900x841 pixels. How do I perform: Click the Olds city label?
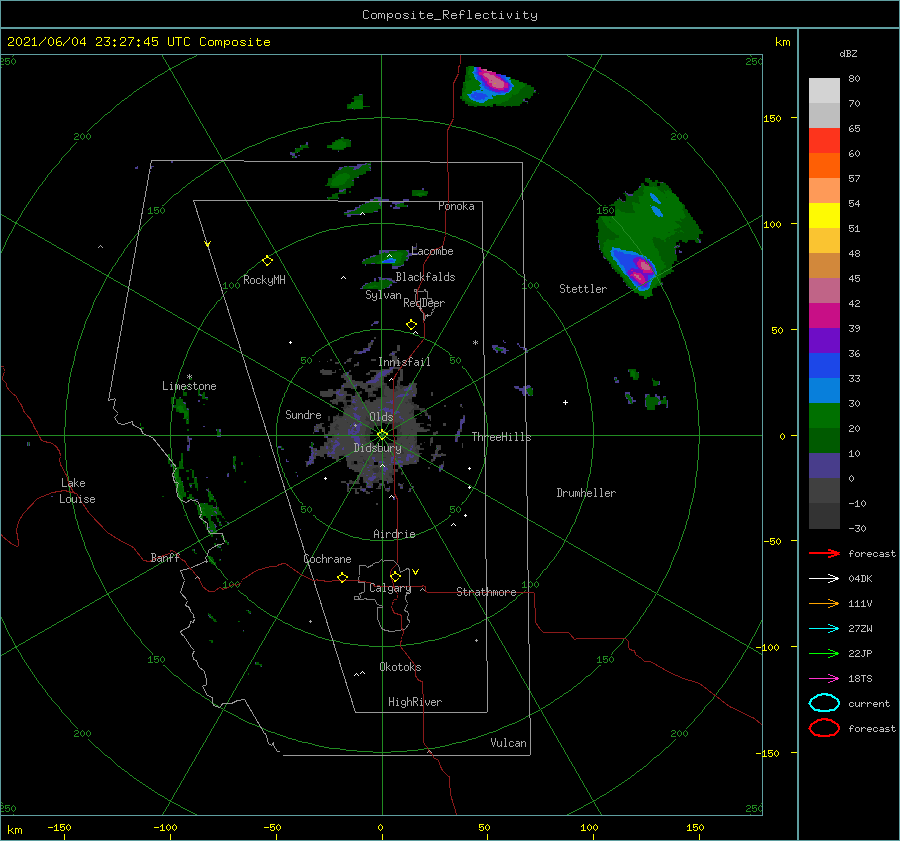pyautogui.click(x=381, y=417)
